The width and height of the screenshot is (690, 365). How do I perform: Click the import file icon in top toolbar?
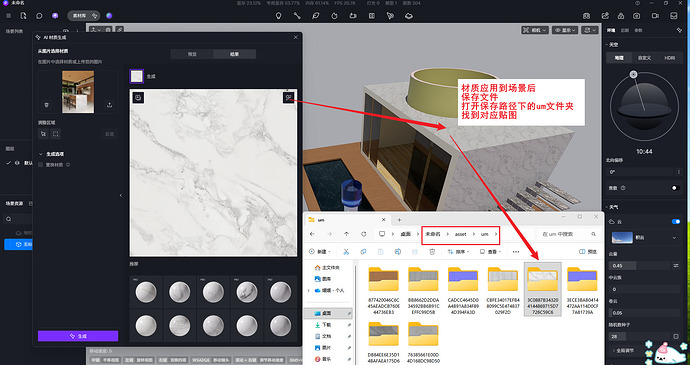click(24, 15)
